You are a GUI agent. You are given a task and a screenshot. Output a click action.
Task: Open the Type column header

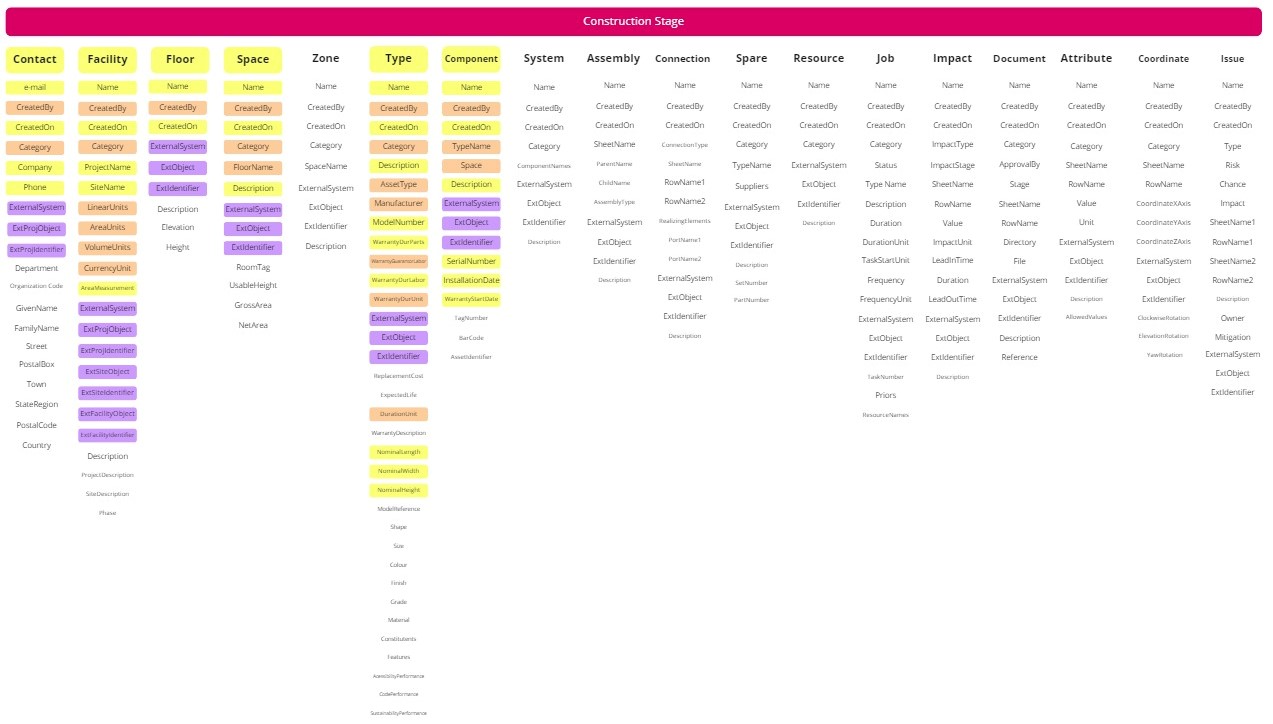click(398, 59)
